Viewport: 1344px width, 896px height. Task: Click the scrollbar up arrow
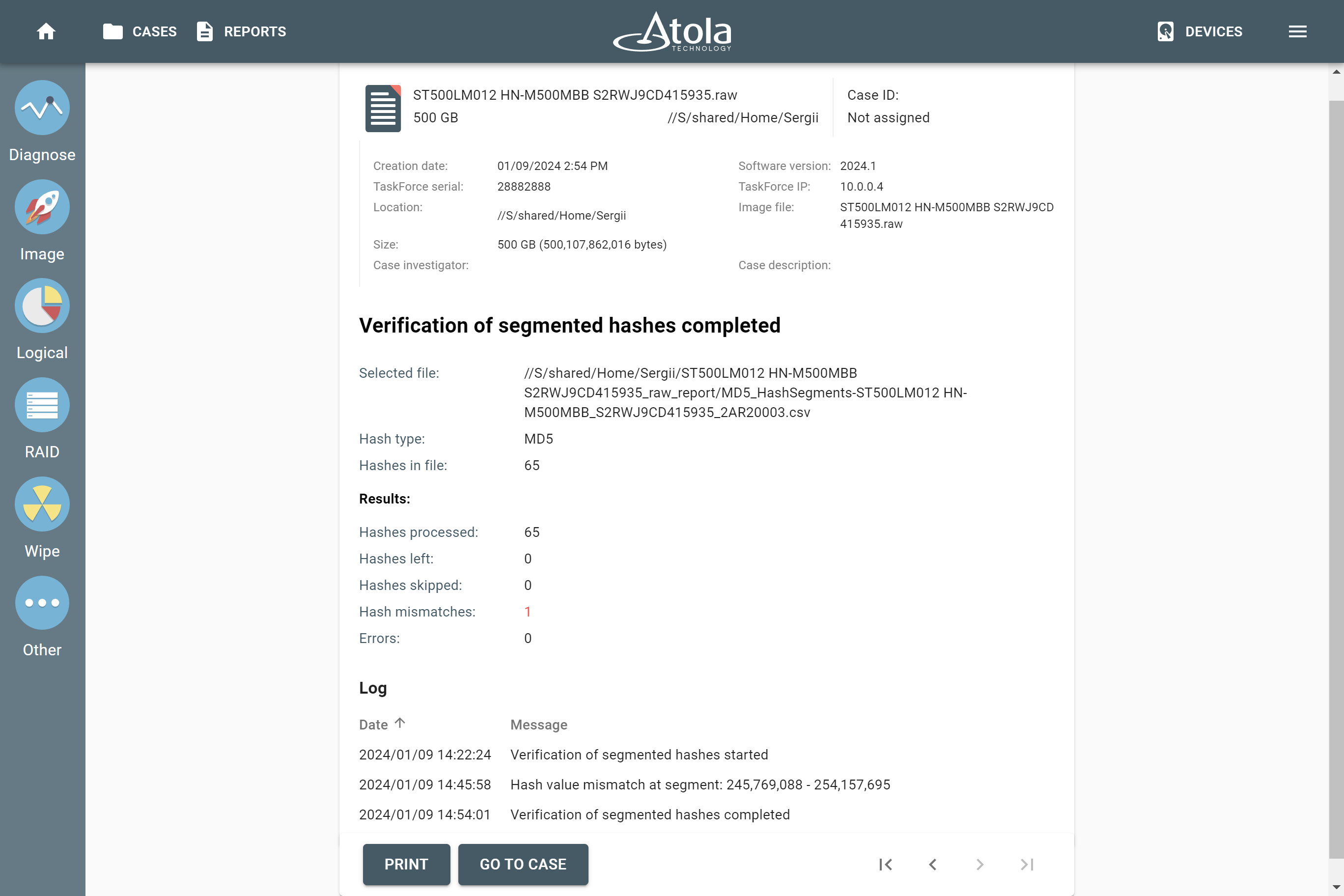(x=1336, y=72)
